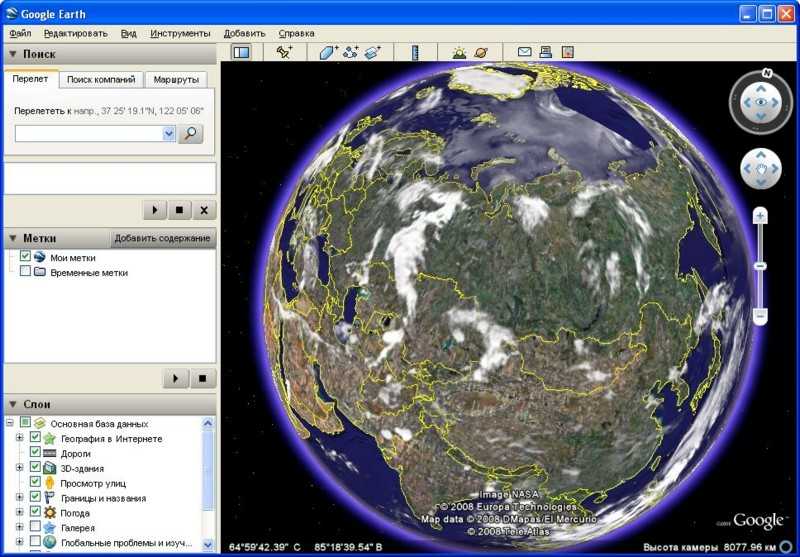Open the ruler measuring tool
The height and width of the screenshot is (557, 800).
coord(415,52)
